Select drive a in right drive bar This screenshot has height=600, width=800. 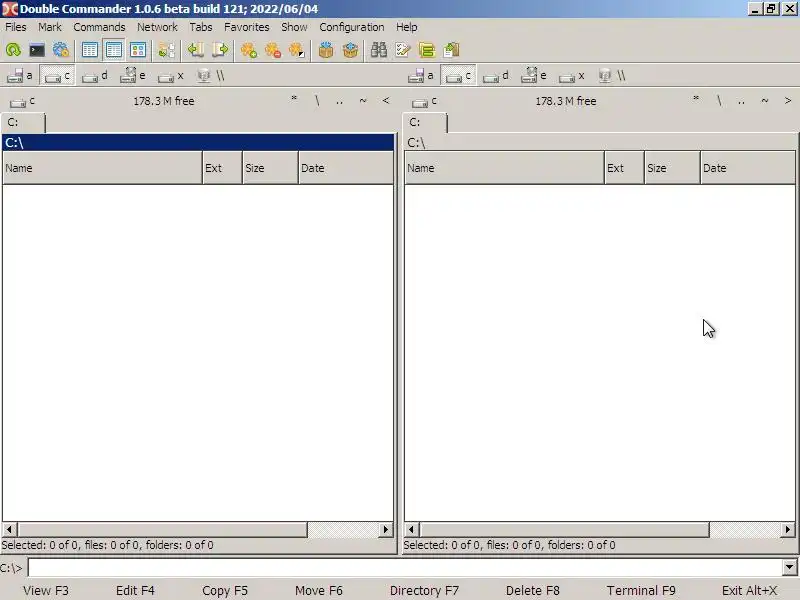[x=421, y=76]
